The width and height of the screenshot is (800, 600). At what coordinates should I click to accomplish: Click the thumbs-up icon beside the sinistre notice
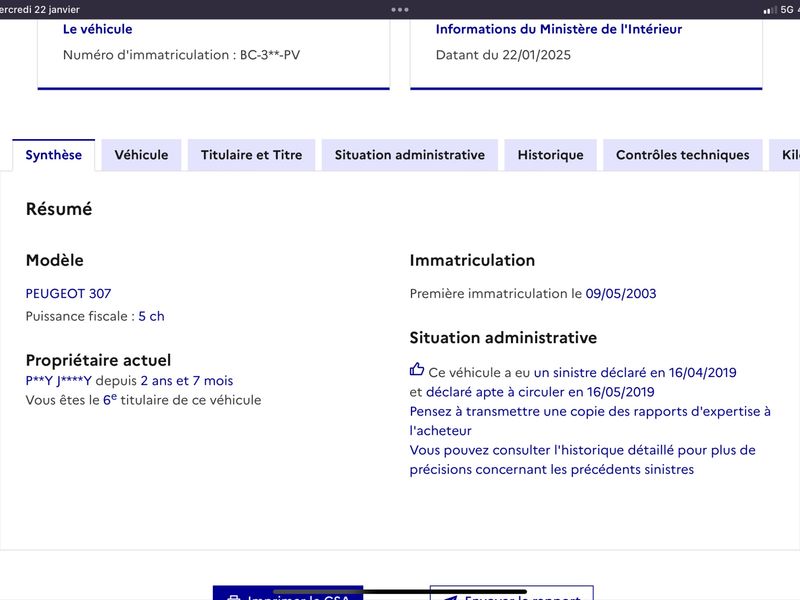click(x=416, y=369)
